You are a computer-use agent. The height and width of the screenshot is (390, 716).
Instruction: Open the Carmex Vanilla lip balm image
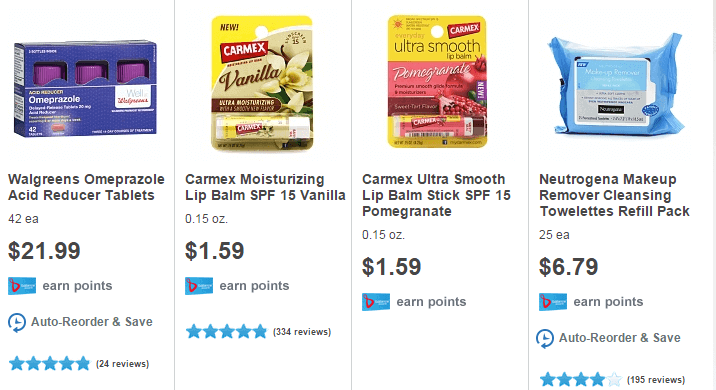click(262, 83)
